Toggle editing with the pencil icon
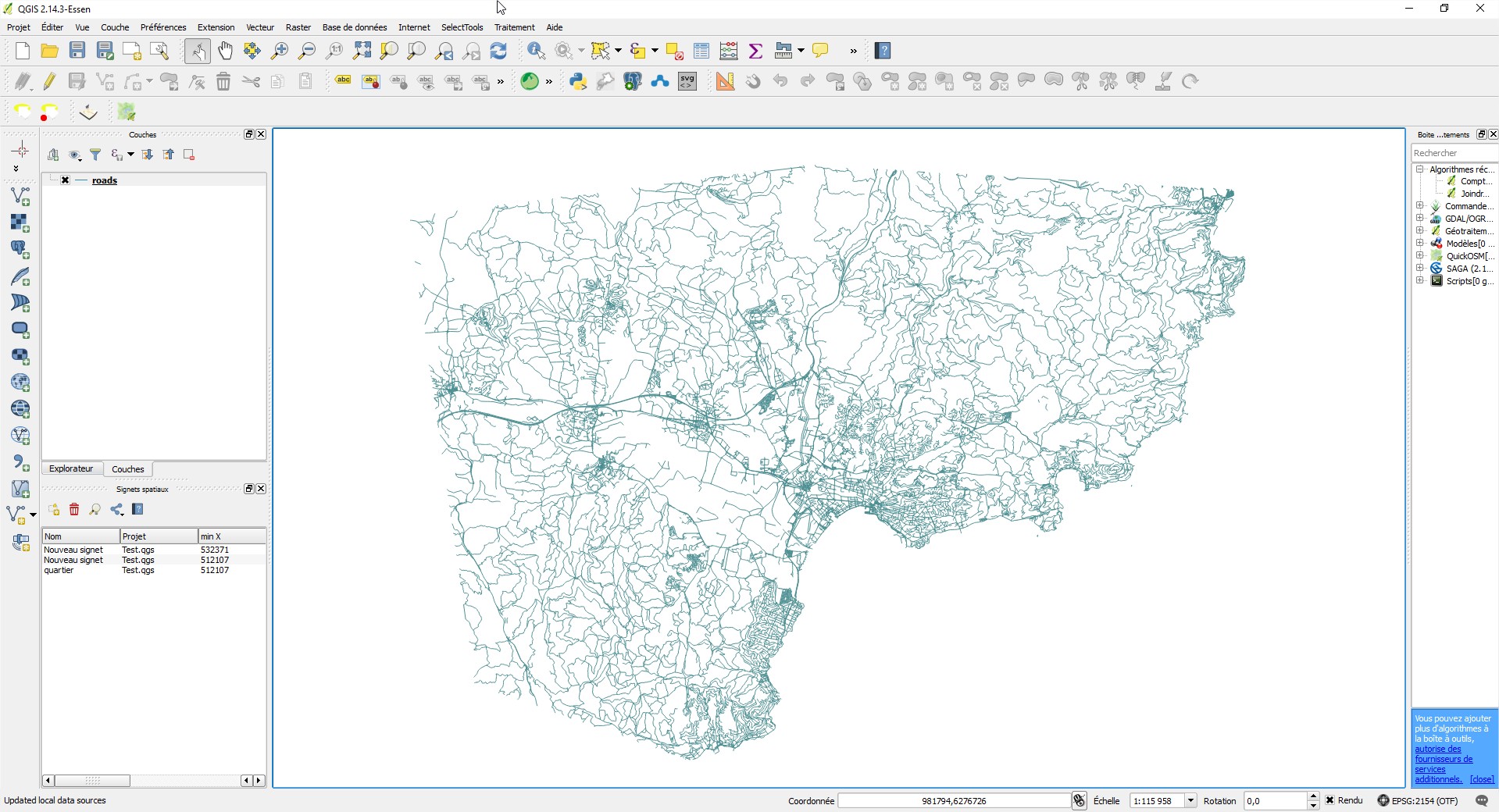This screenshot has height=812, width=1499. 49,81
